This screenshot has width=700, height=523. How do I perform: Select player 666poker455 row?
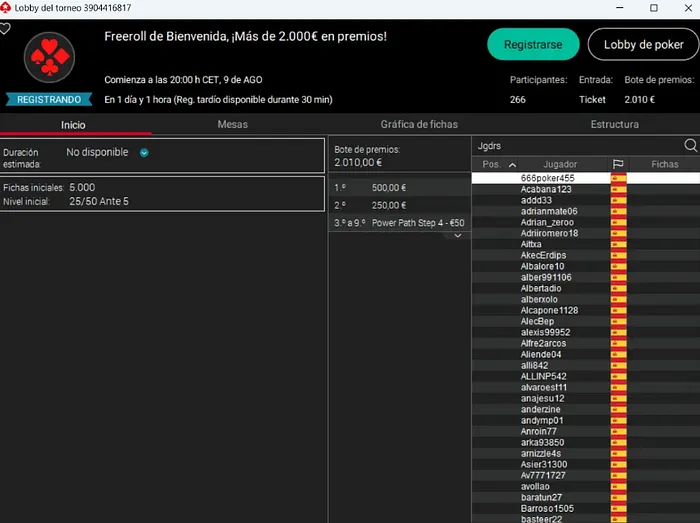click(x=586, y=178)
